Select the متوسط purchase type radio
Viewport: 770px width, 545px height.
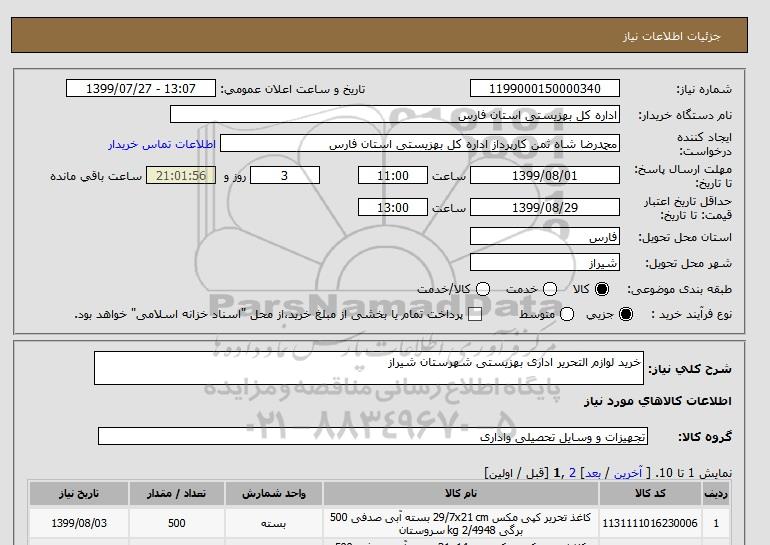567,314
